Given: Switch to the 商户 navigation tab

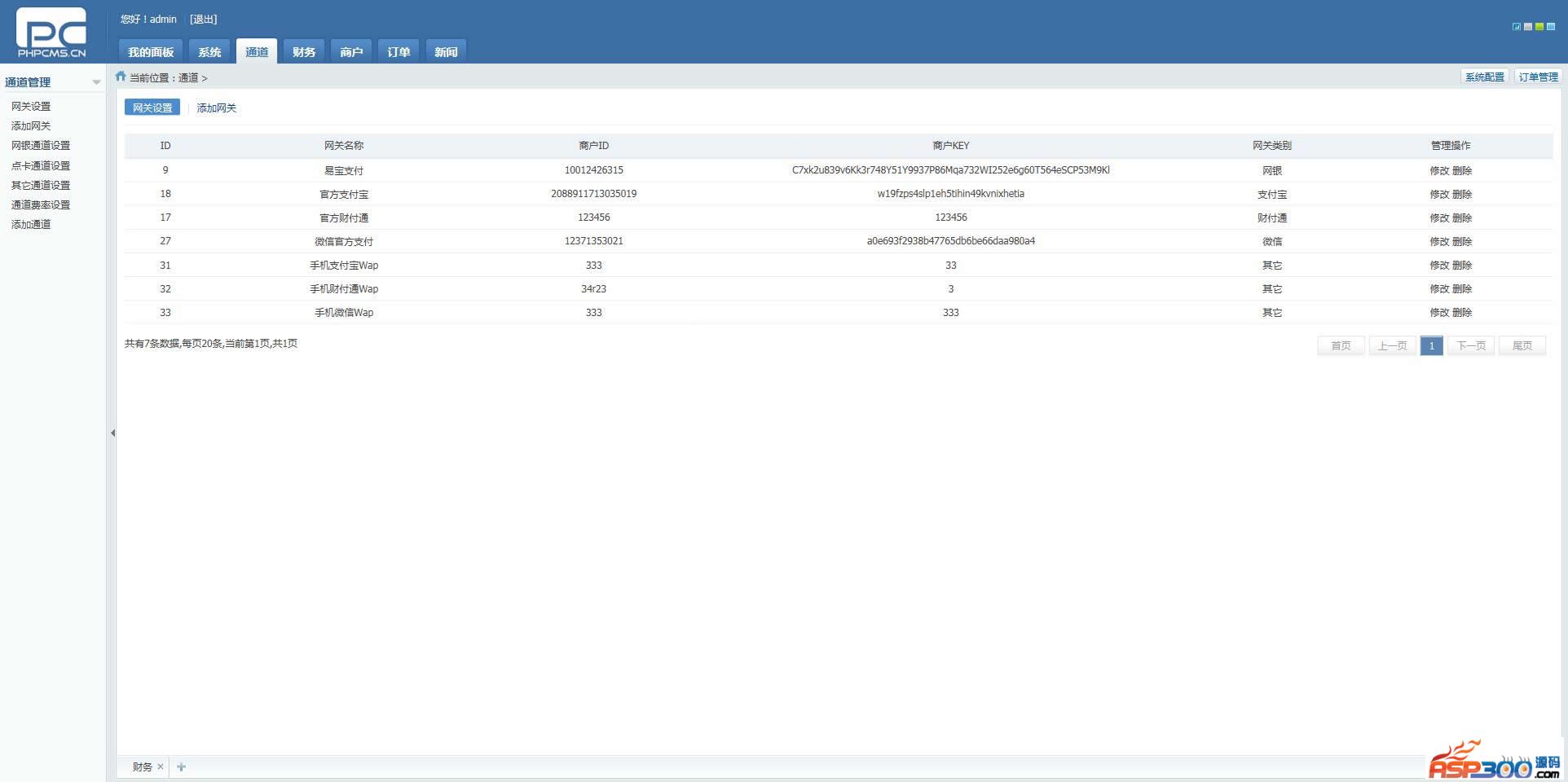Looking at the screenshot, I should click(351, 52).
